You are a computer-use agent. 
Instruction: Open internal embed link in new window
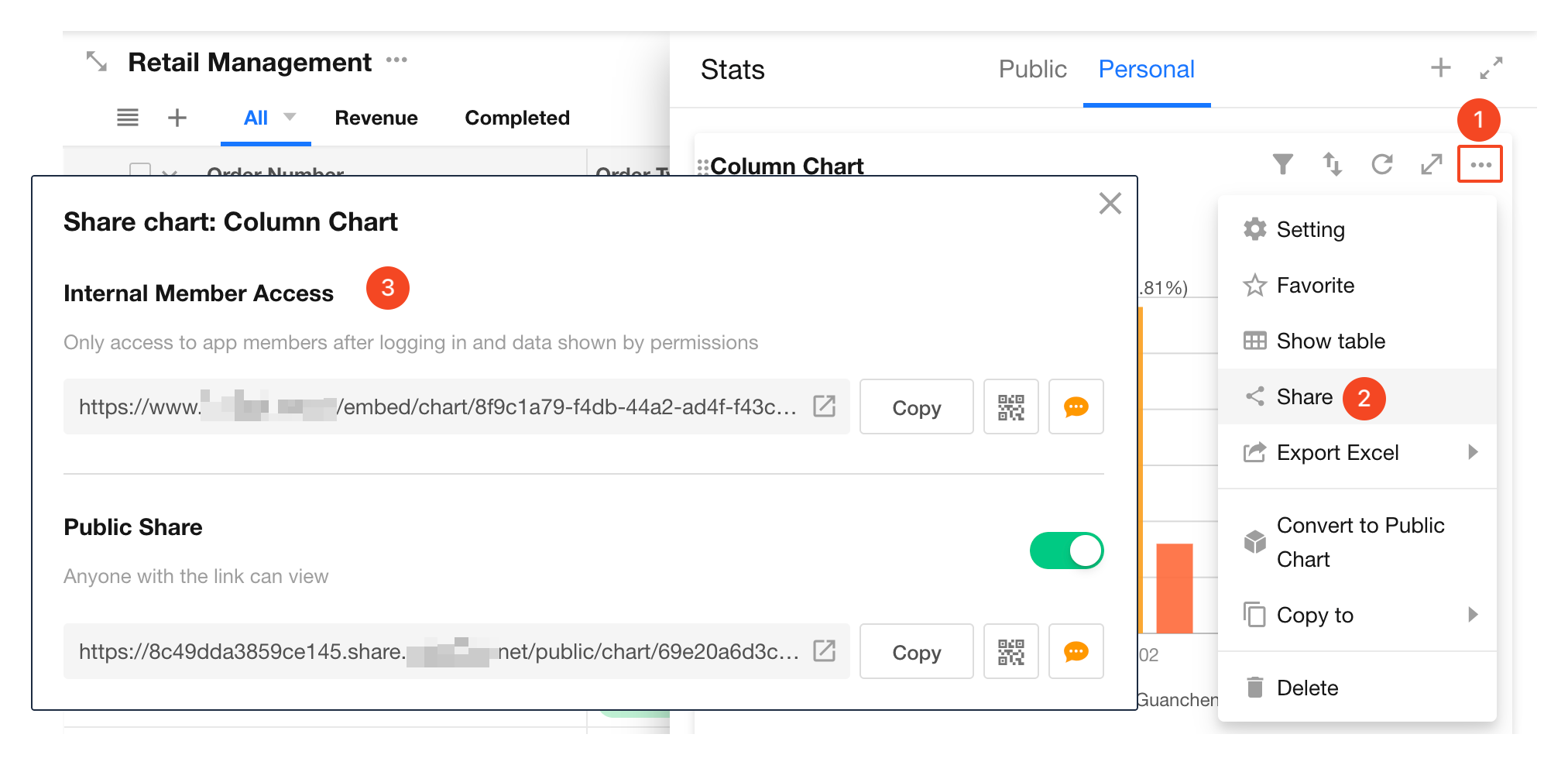pos(824,407)
